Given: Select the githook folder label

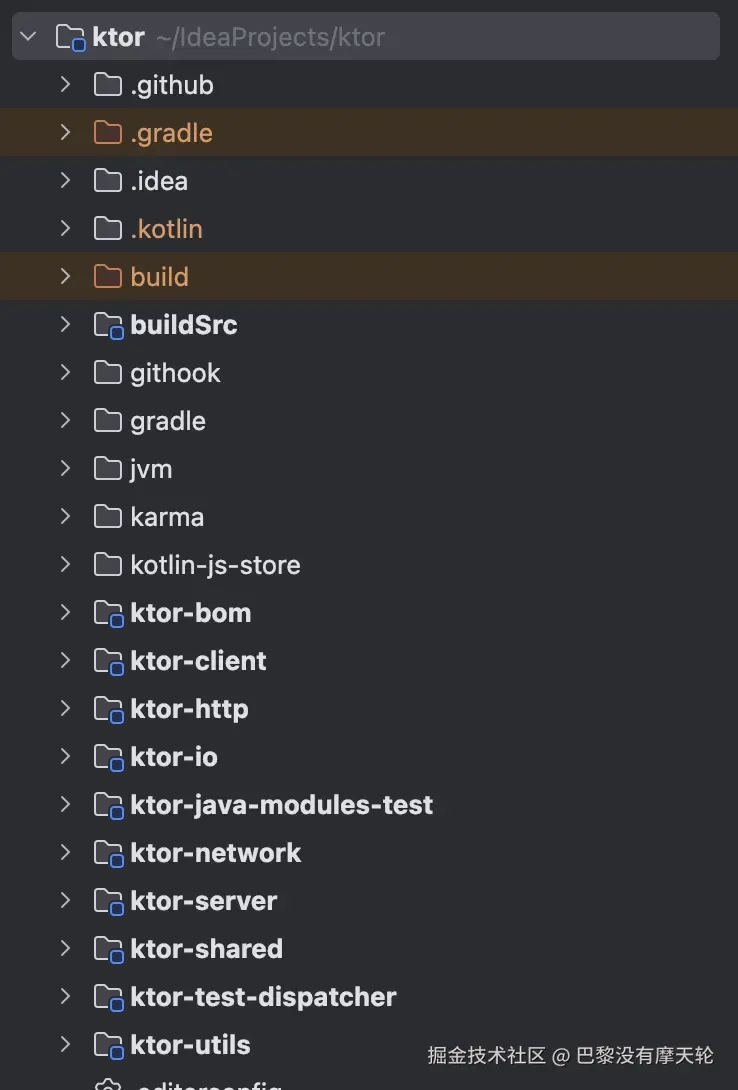Looking at the screenshot, I should point(175,373).
